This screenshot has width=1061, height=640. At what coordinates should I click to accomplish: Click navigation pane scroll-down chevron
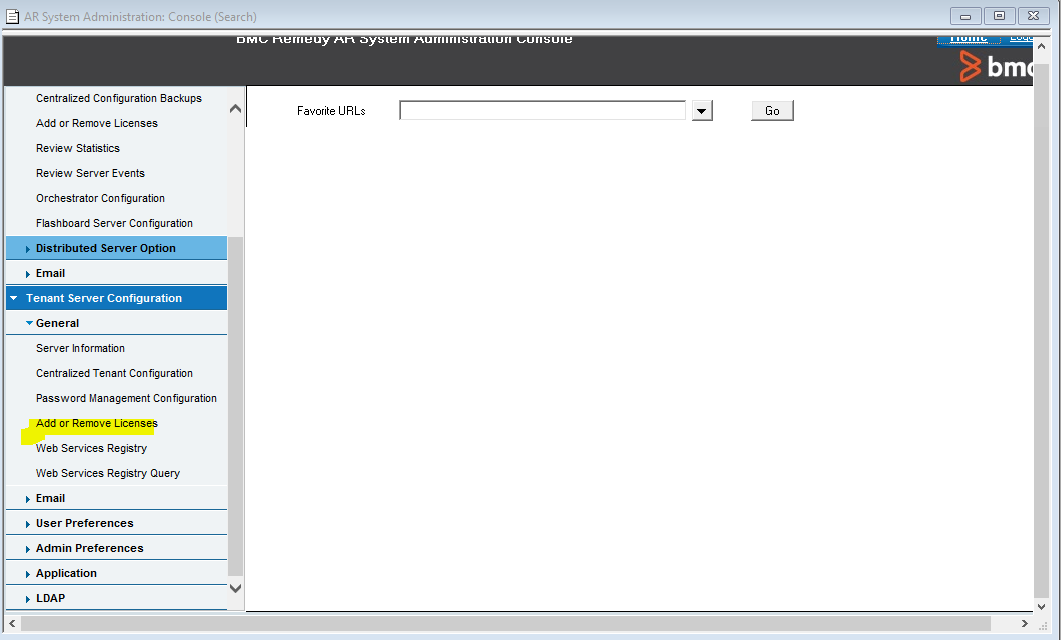235,588
